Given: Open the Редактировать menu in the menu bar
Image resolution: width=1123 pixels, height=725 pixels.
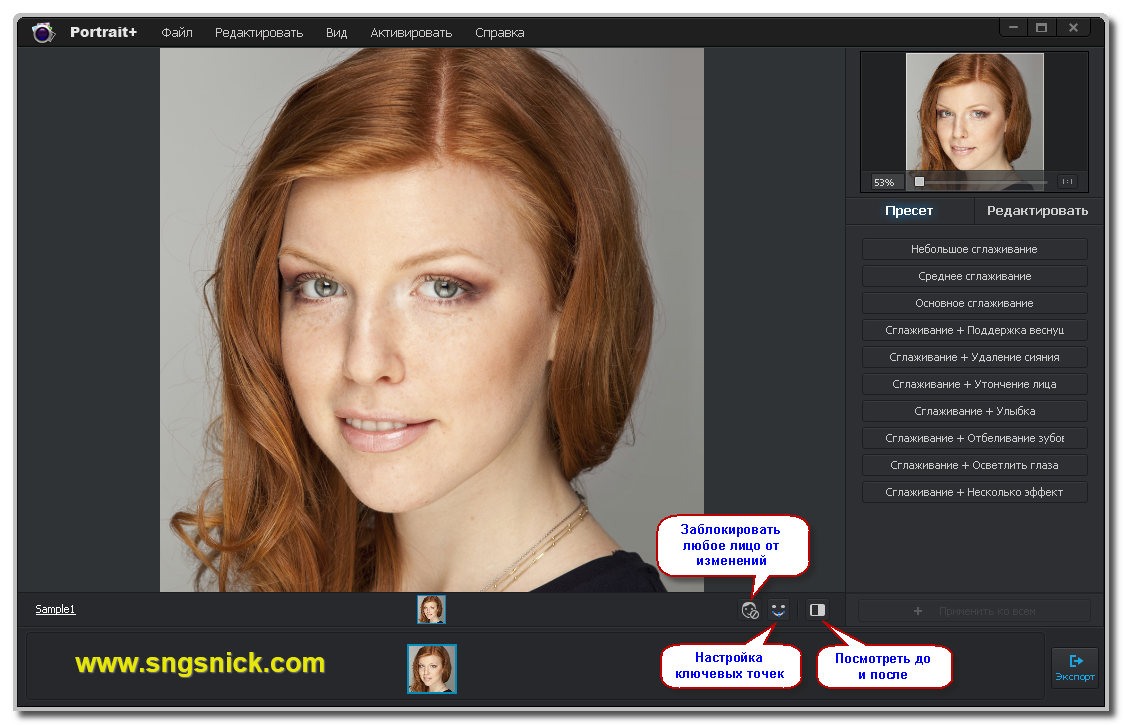Looking at the screenshot, I should click(x=259, y=33).
